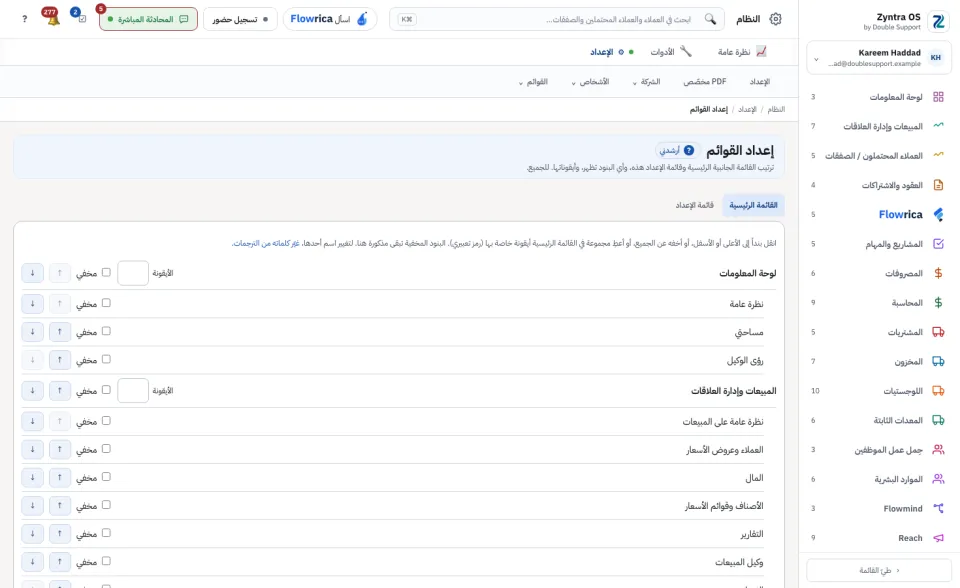Open جمل عمل الموظفين sidebar item
The height and width of the screenshot is (588, 960).
[x=879, y=450]
